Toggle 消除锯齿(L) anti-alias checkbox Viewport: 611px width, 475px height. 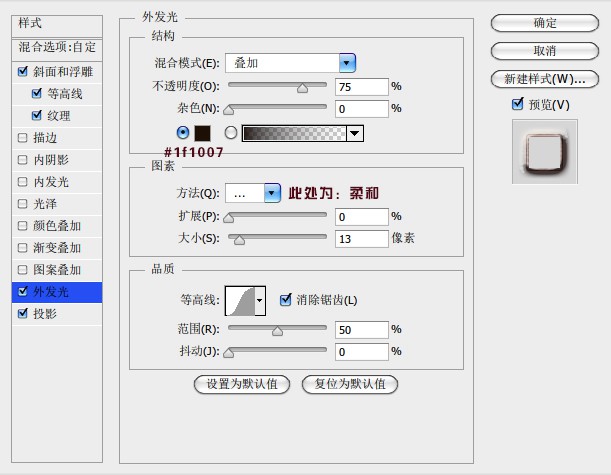click(x=286, y=300)
